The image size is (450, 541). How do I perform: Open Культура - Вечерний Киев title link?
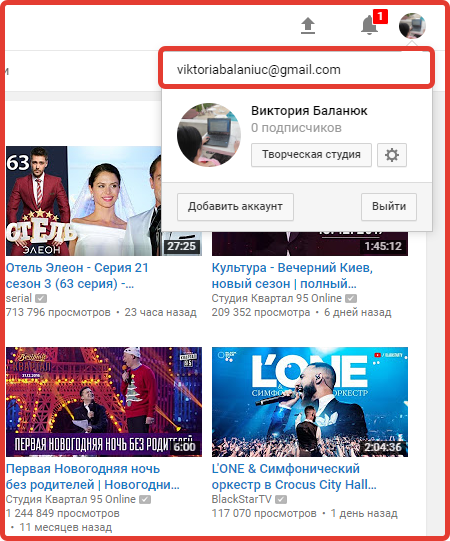[292, 276]
